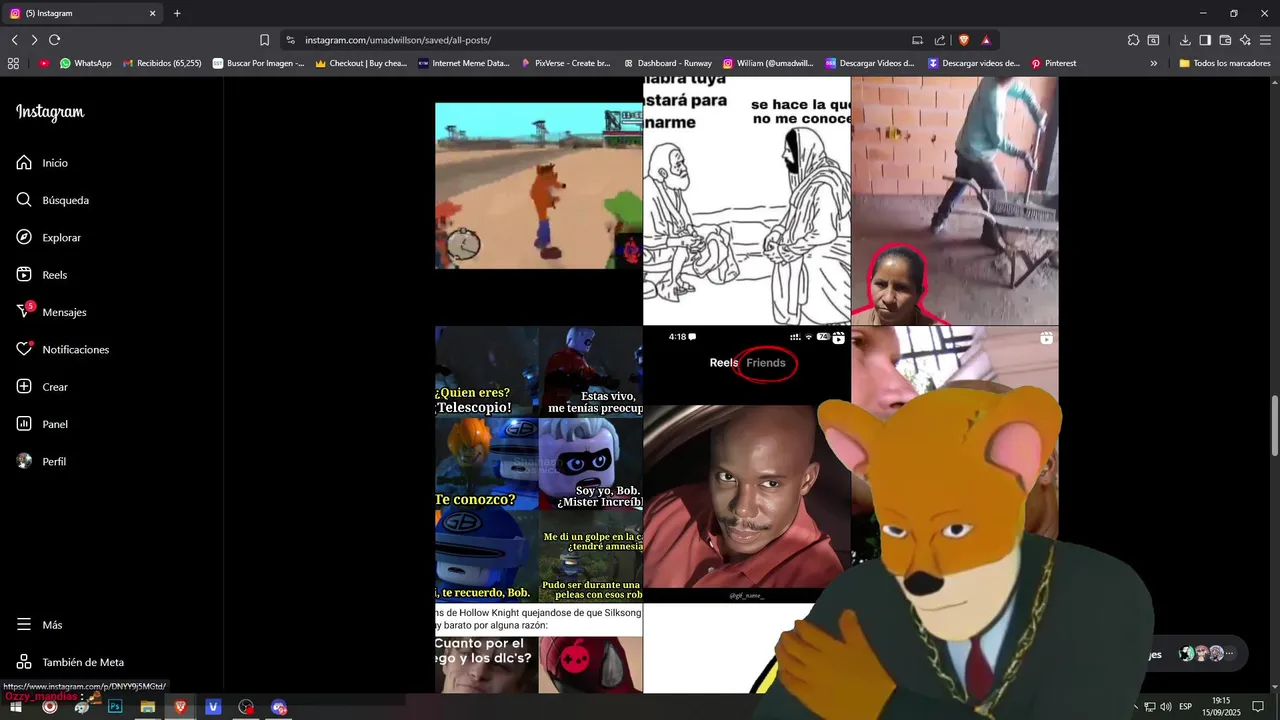View site information beside the URL
Screen dimensions: 1280x720
(x=290, y=40)
